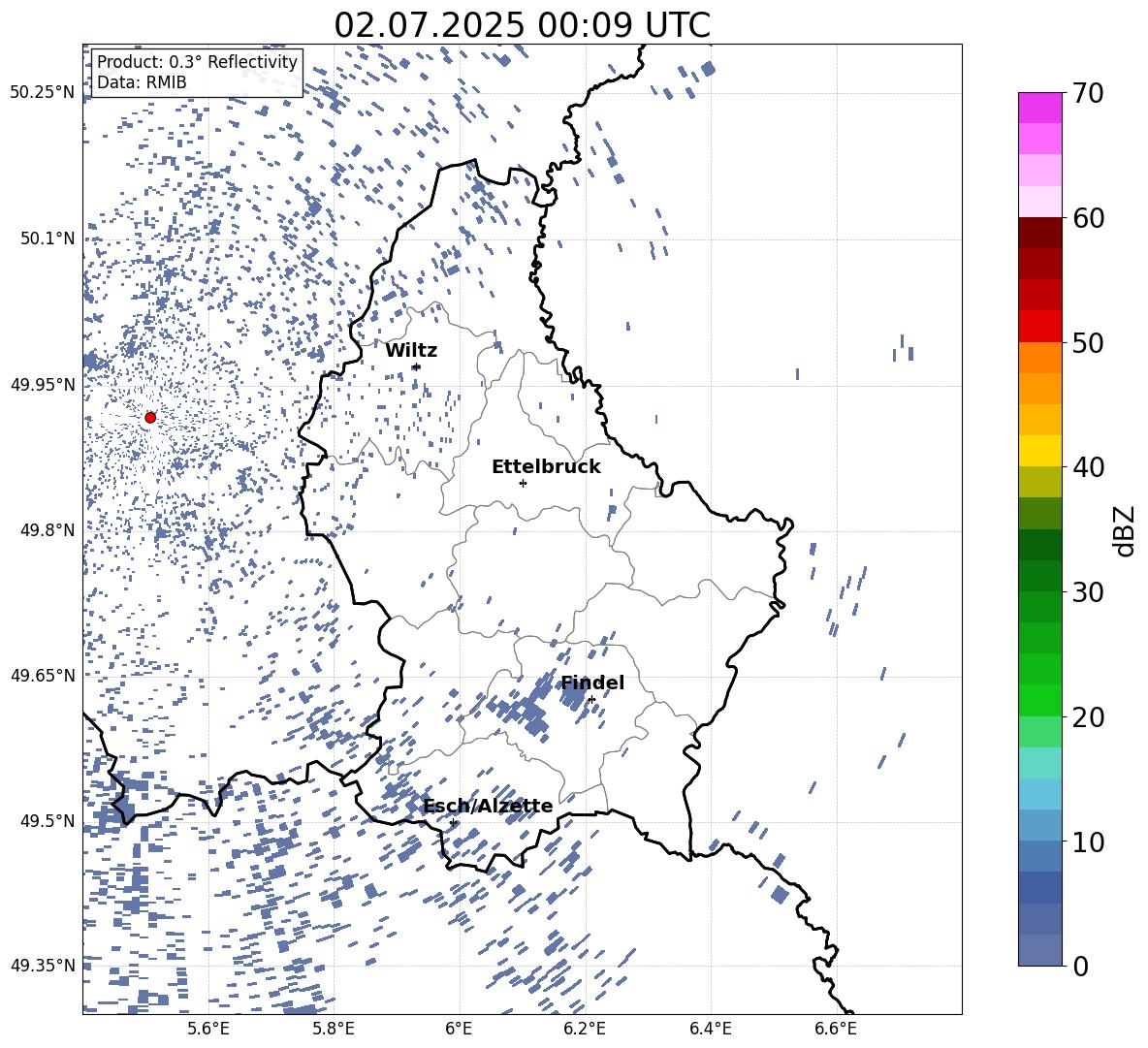This screenshot has width=1148, height=1048.
Task: Click the colorbar tick label 10
Action: [1089, 842]
